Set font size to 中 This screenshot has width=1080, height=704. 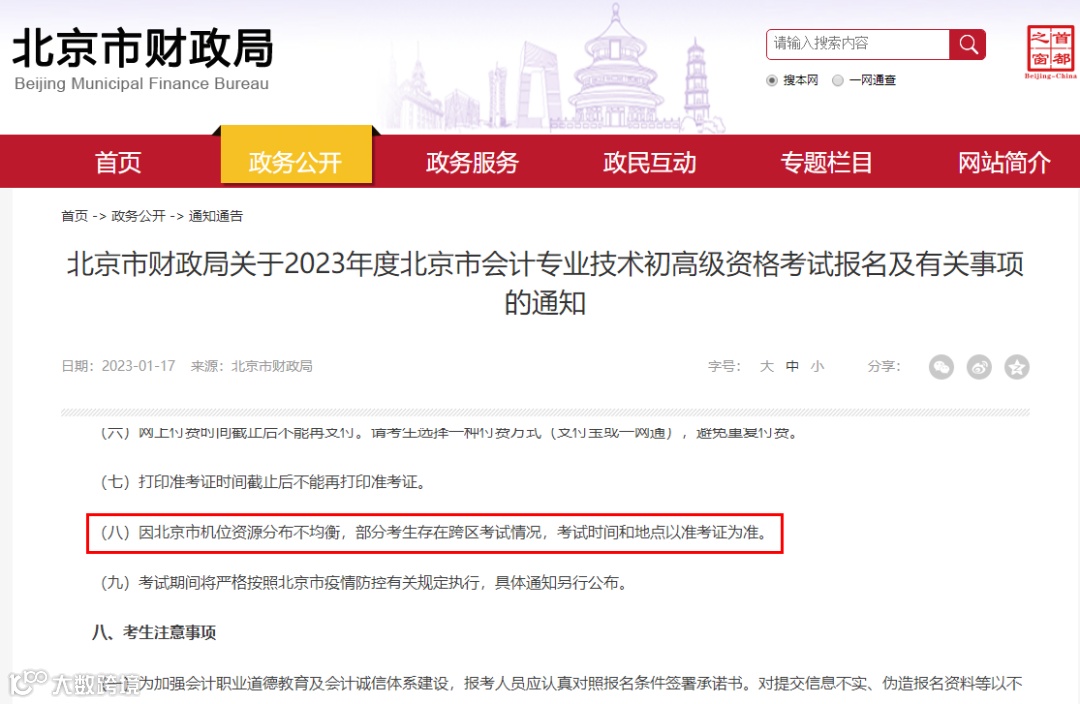[x=792, y=366]
